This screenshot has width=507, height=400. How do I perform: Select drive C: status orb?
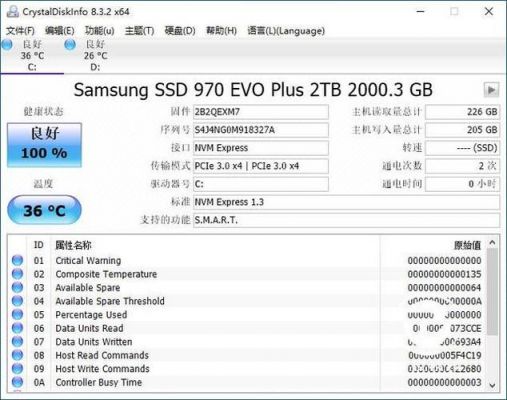[x=7, y=44]
